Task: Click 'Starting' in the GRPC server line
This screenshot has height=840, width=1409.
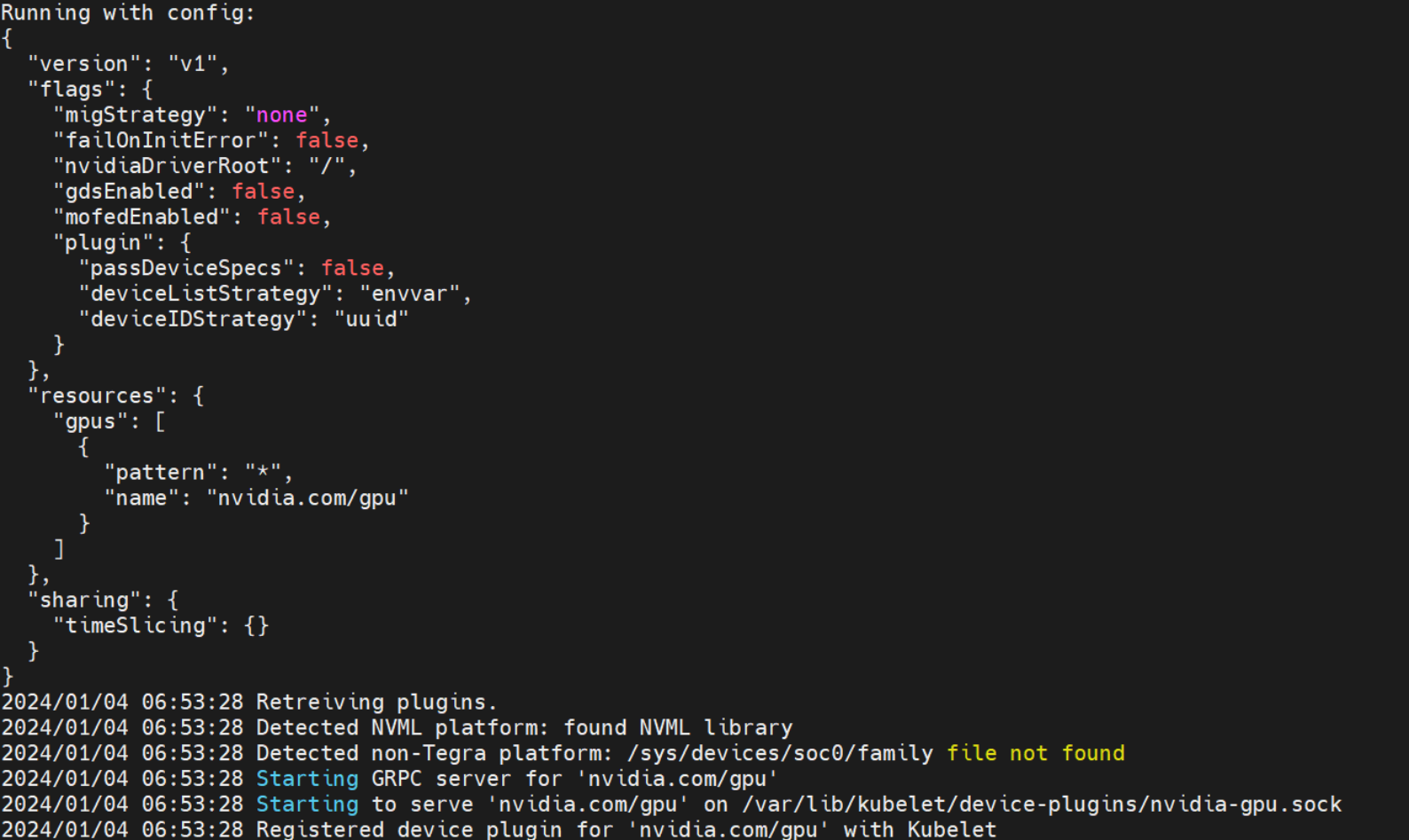Action: 307,779
